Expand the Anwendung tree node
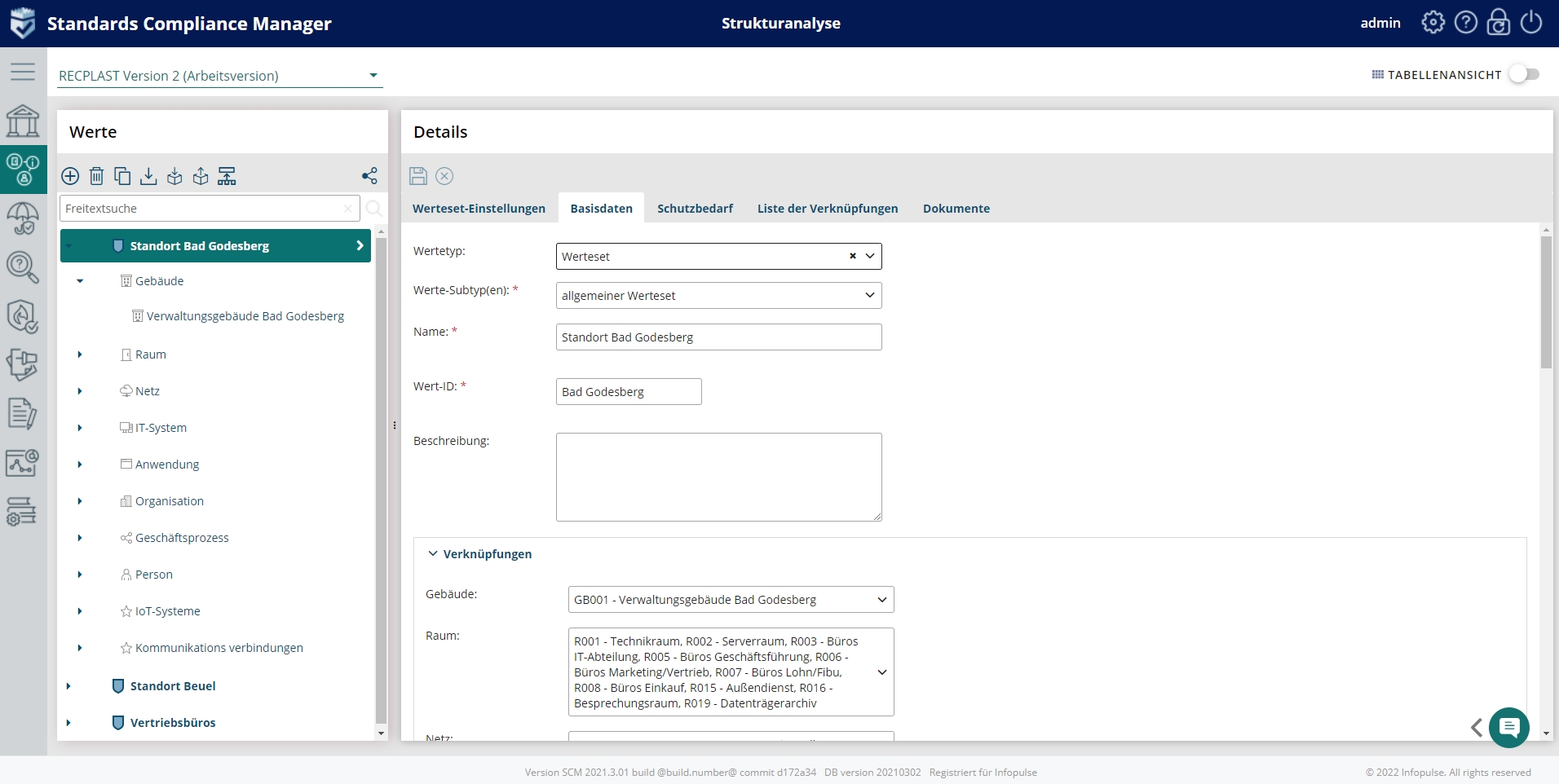 tap(80, 465)
